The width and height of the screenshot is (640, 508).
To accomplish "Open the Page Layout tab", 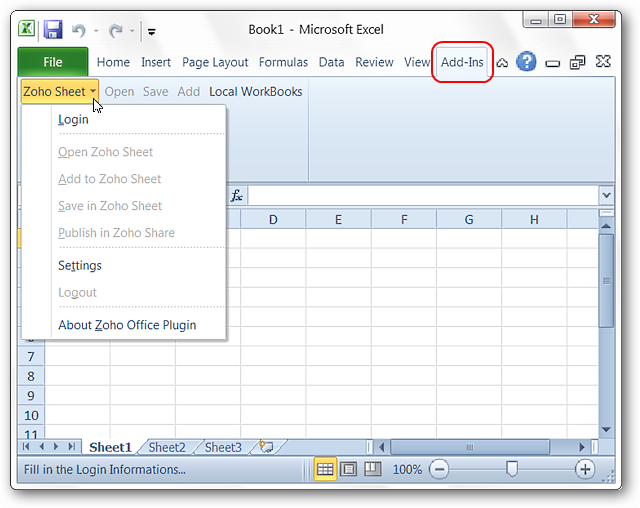I will [x=215, y=62].
